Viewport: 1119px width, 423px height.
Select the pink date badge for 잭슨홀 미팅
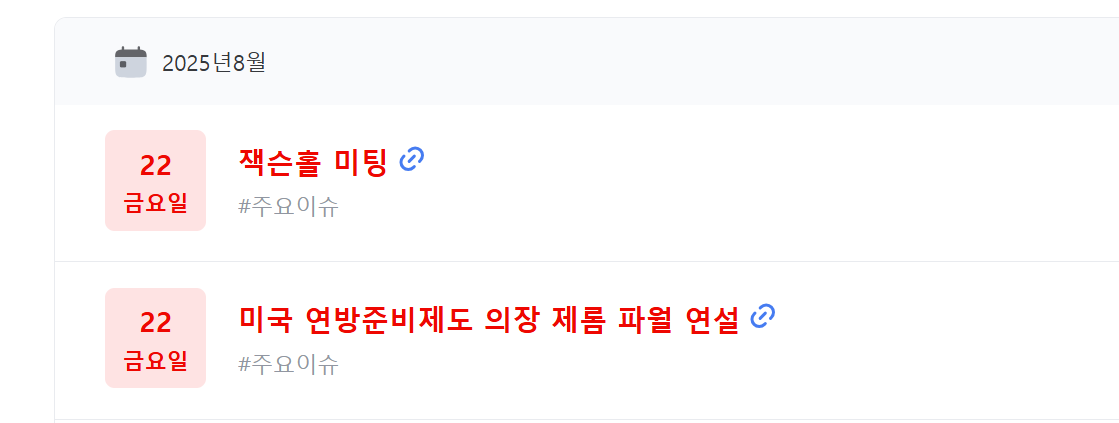(156, 180)
